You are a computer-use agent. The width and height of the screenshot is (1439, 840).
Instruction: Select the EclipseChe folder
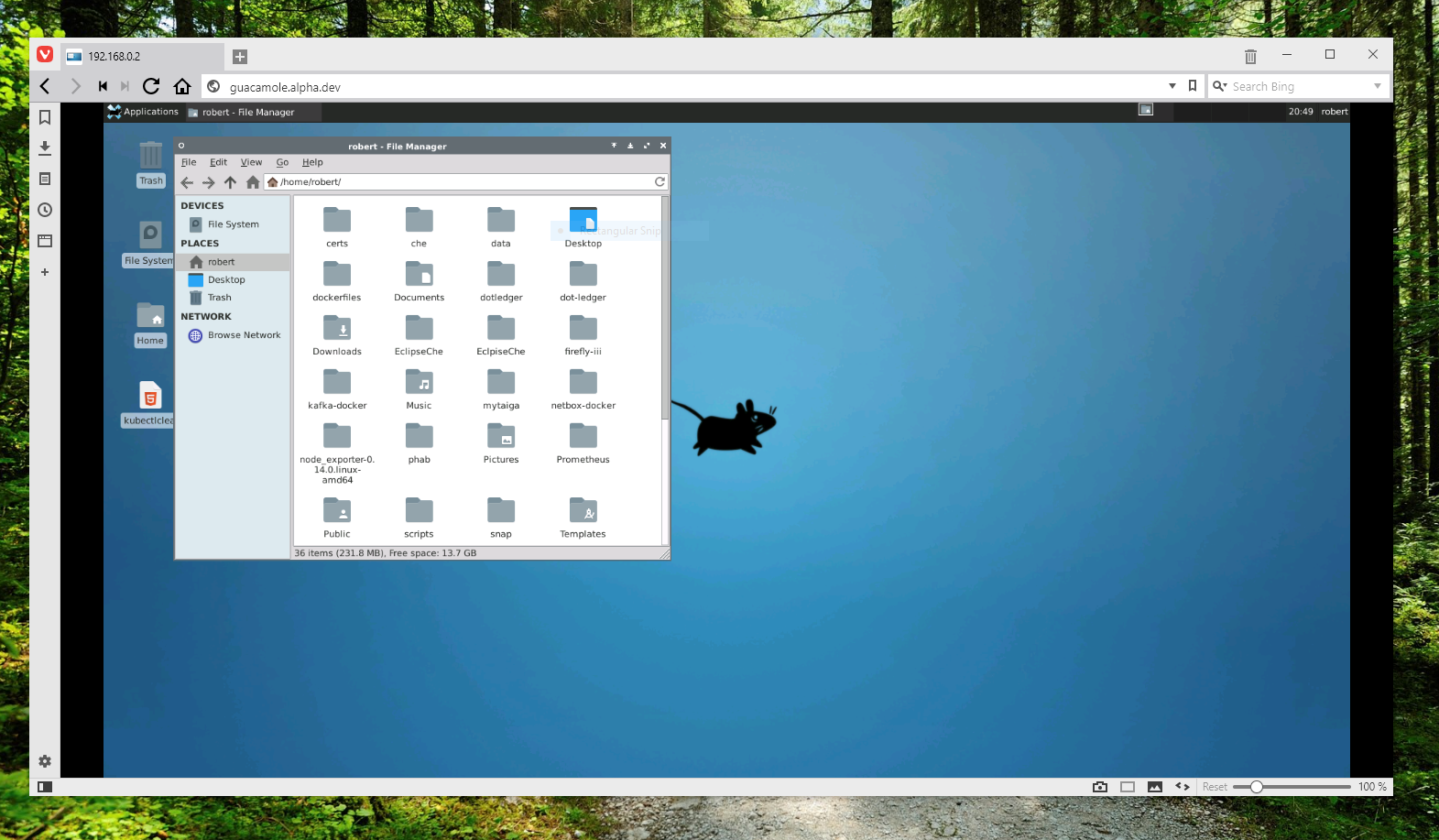pyautogui.click(x=419, y=334)
